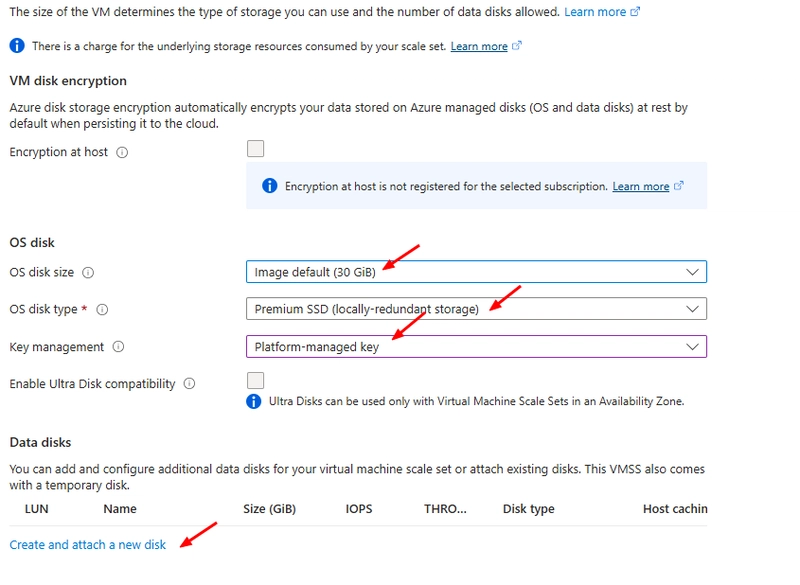The height and width of the screenshot is (585, 800).
Task: Click info icon beside Enable Ultra Disk compatibility
Action: click(x=189, y=384)
